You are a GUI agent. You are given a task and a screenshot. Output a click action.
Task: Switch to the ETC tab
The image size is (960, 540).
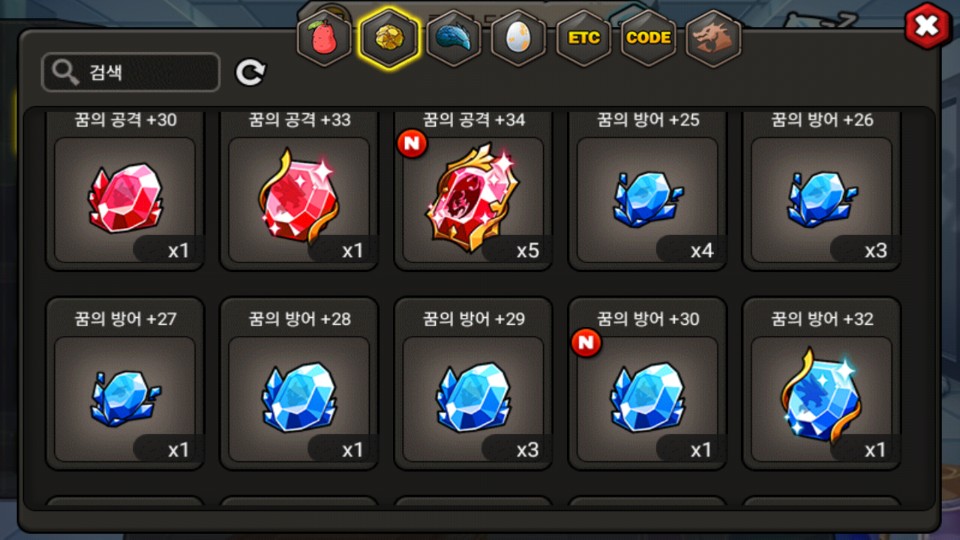583,38
